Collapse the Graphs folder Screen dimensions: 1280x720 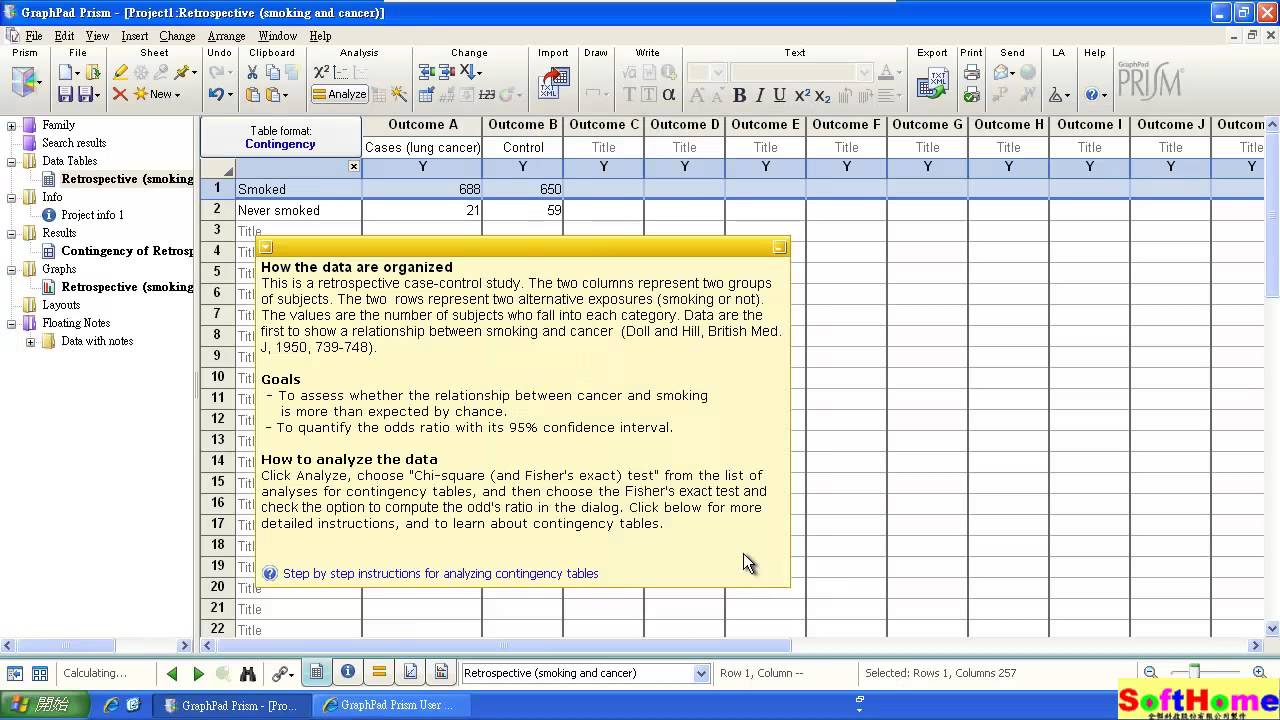12,270
